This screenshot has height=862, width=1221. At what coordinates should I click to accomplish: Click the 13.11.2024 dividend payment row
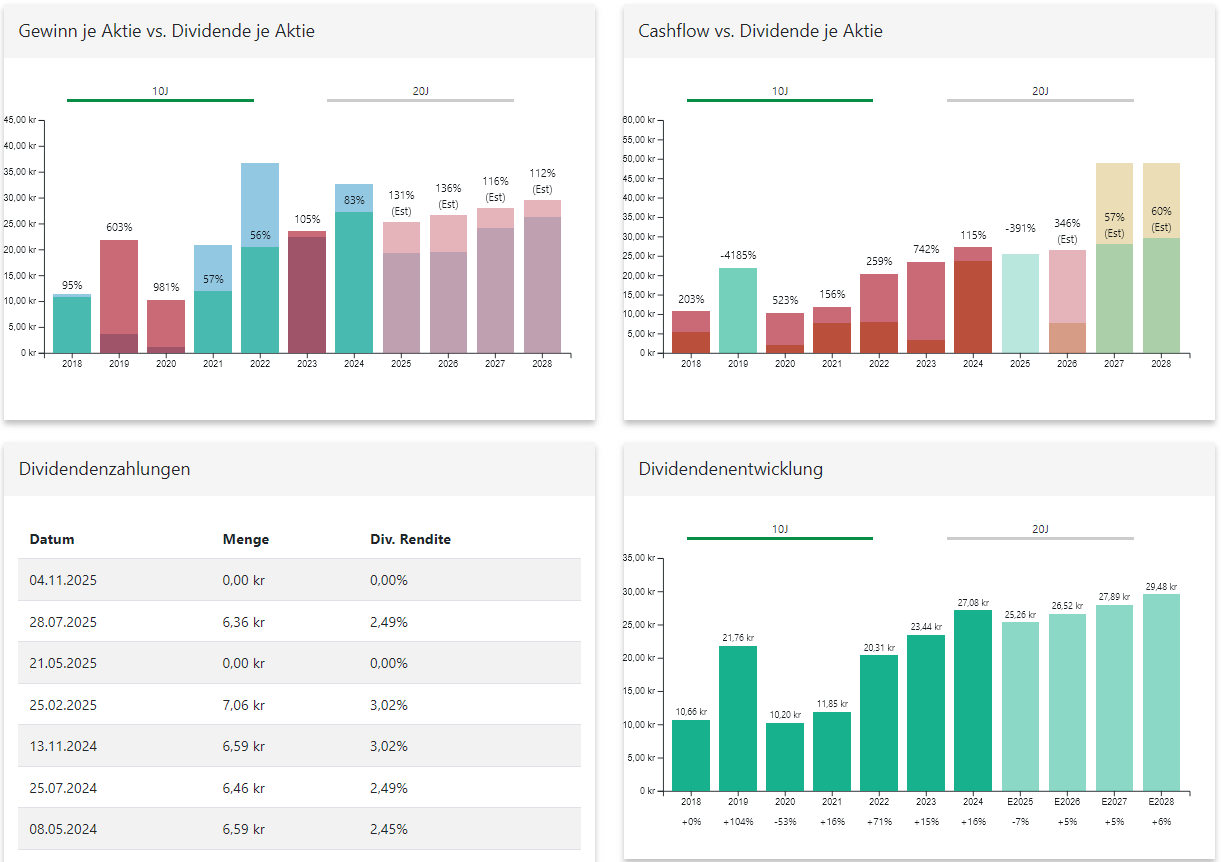[299, 746]
